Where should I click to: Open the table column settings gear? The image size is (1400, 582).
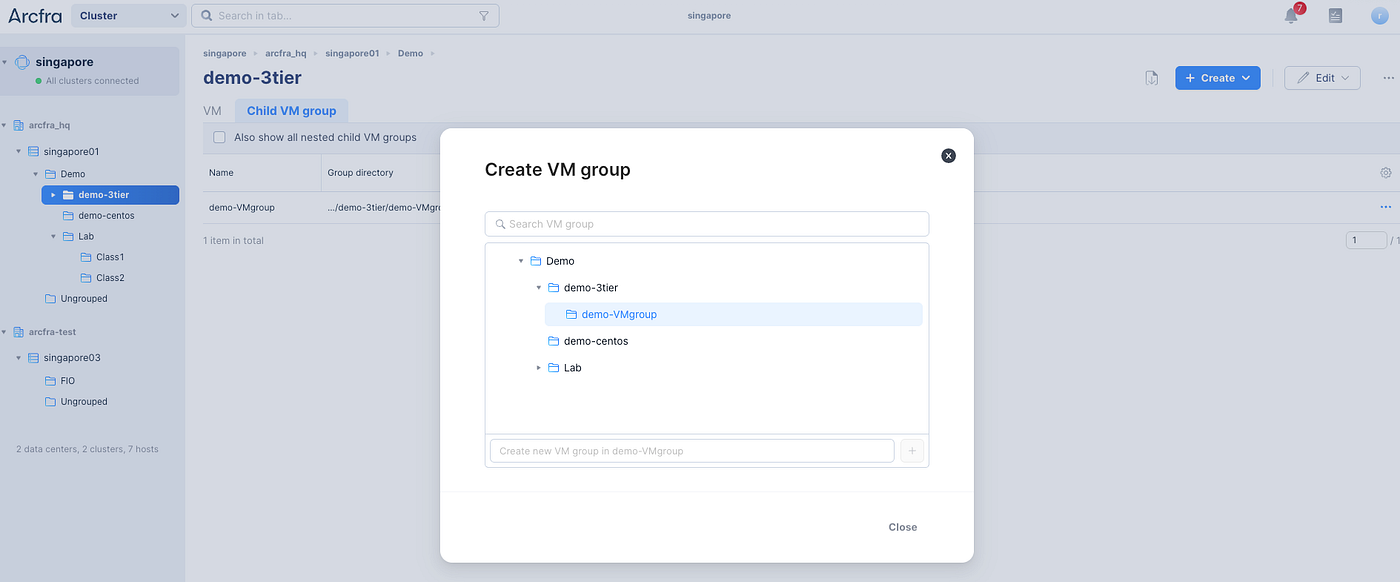pyautogui.click(x=1386, y=172)
